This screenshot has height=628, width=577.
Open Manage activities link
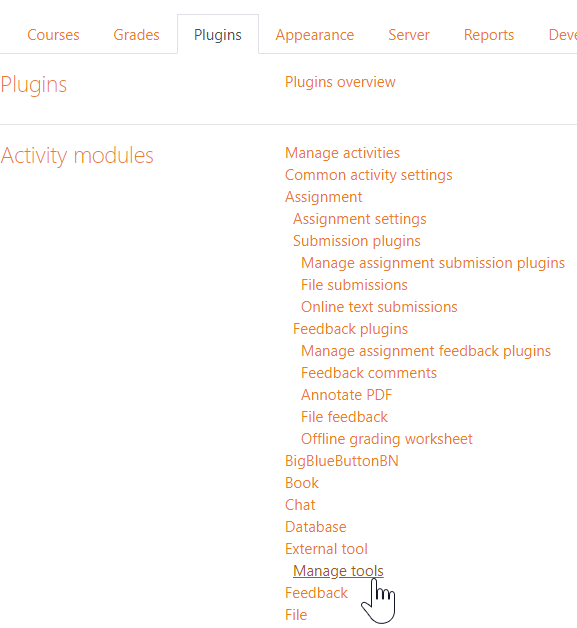[342, 153]
